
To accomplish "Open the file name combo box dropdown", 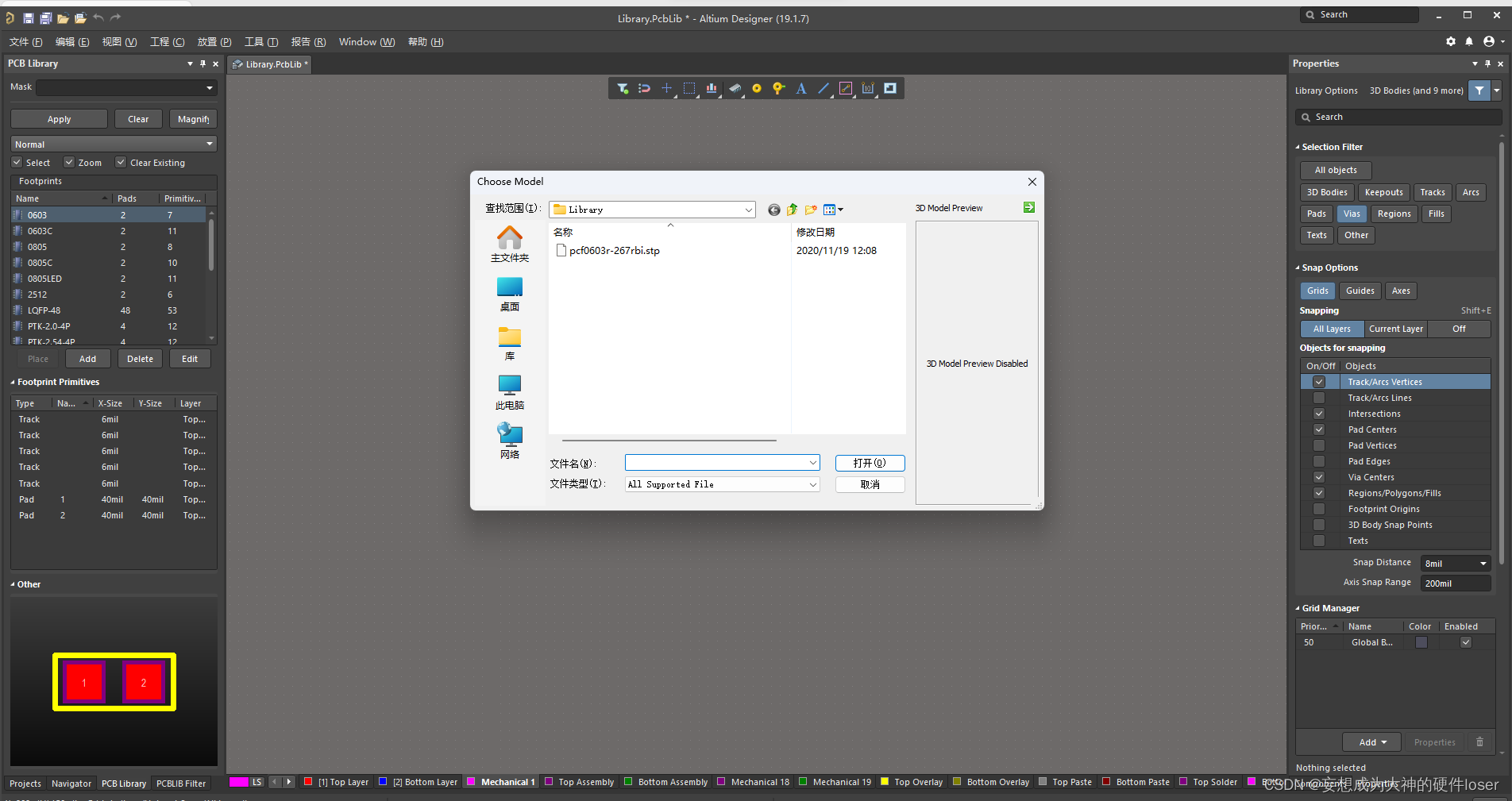I will [812, 463].
